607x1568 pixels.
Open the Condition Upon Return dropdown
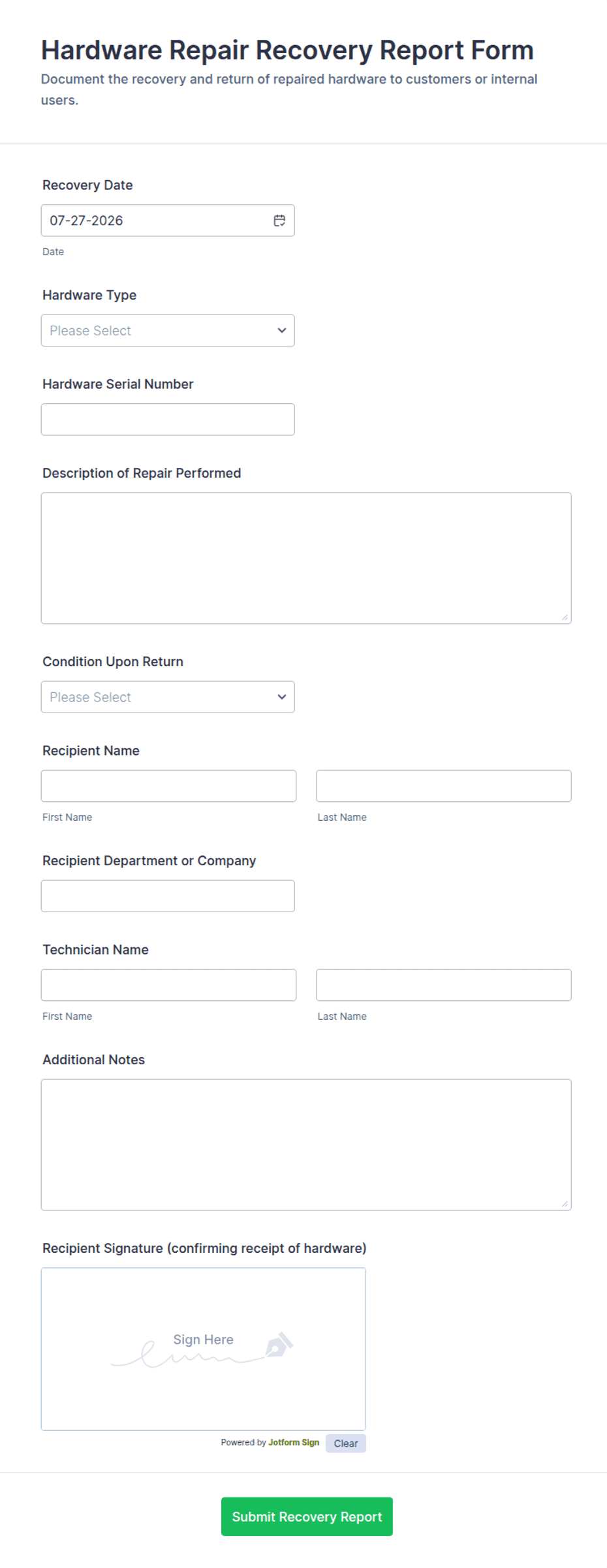168,697
